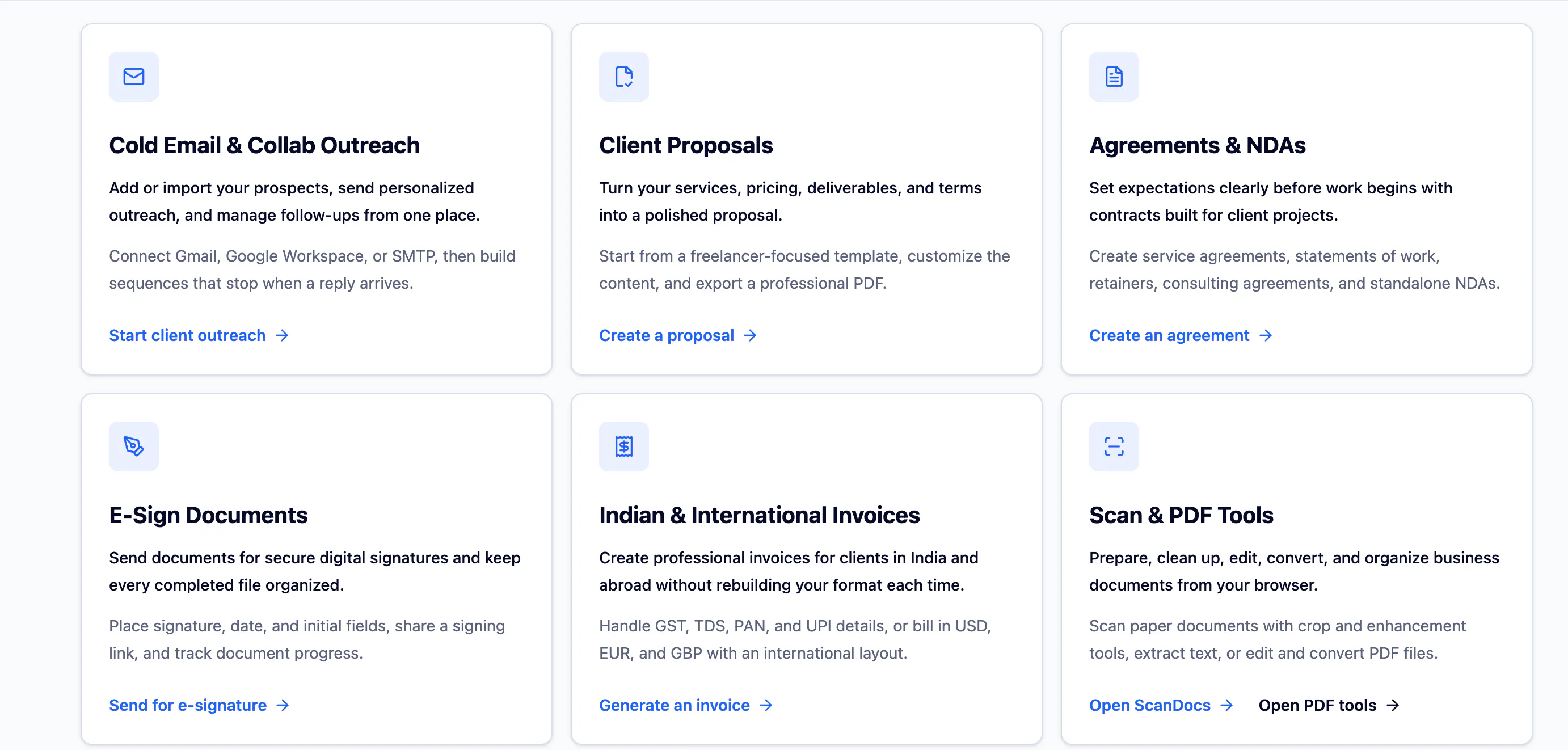Click the envelope icon on Cold Email card

[134, 77]
